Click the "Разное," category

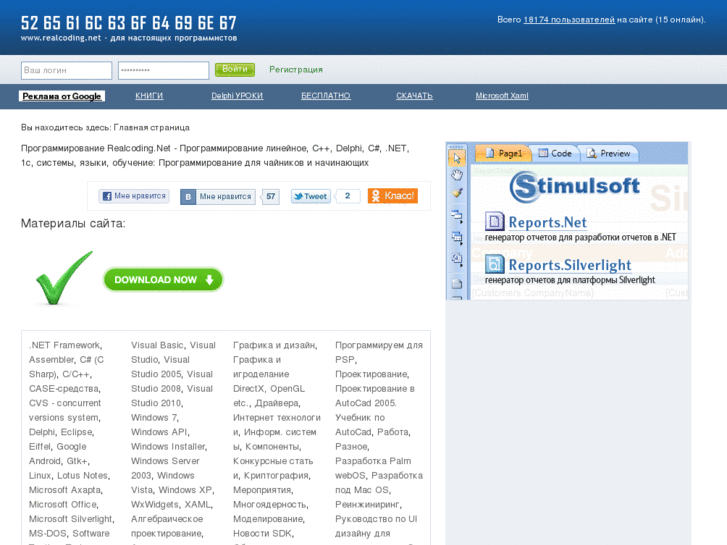coord(352,446)
